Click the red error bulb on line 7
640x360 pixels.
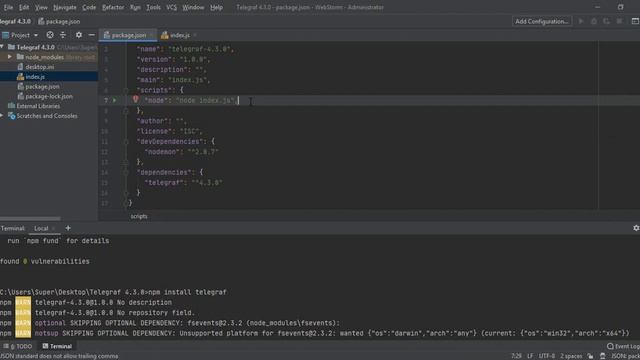136,100
